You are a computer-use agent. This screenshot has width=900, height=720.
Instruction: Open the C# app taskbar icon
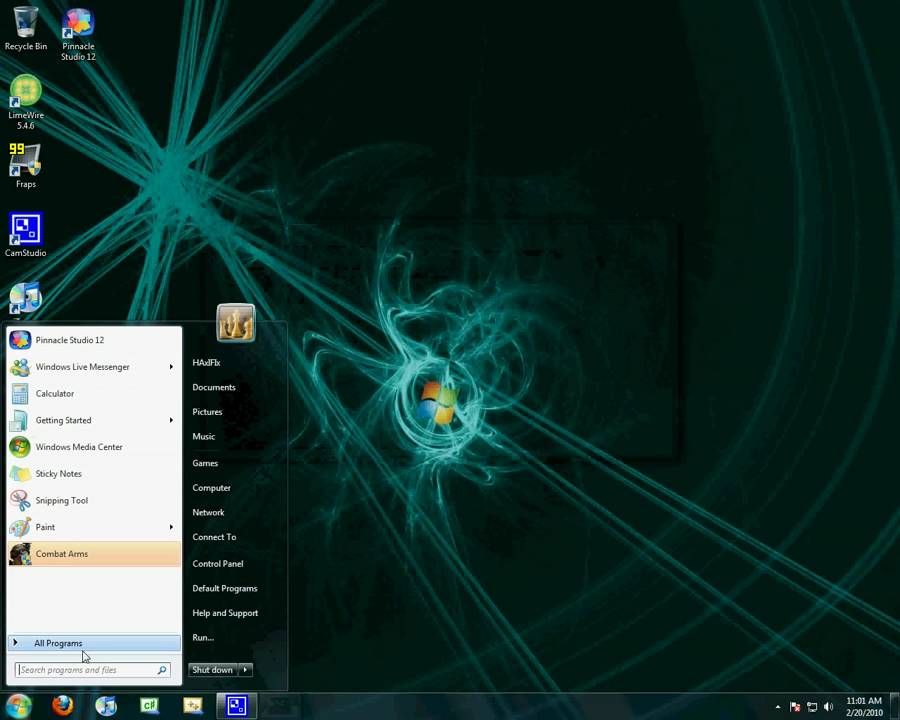click(149, 705)
